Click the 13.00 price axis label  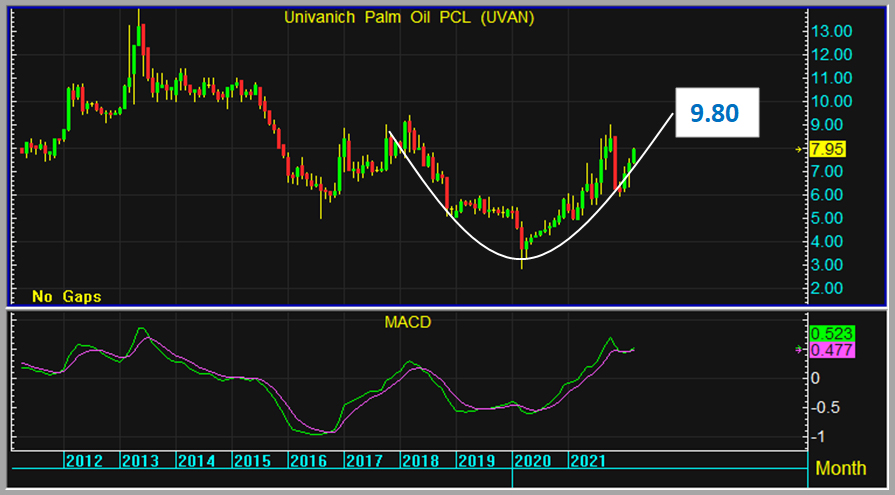click(832, 31)
